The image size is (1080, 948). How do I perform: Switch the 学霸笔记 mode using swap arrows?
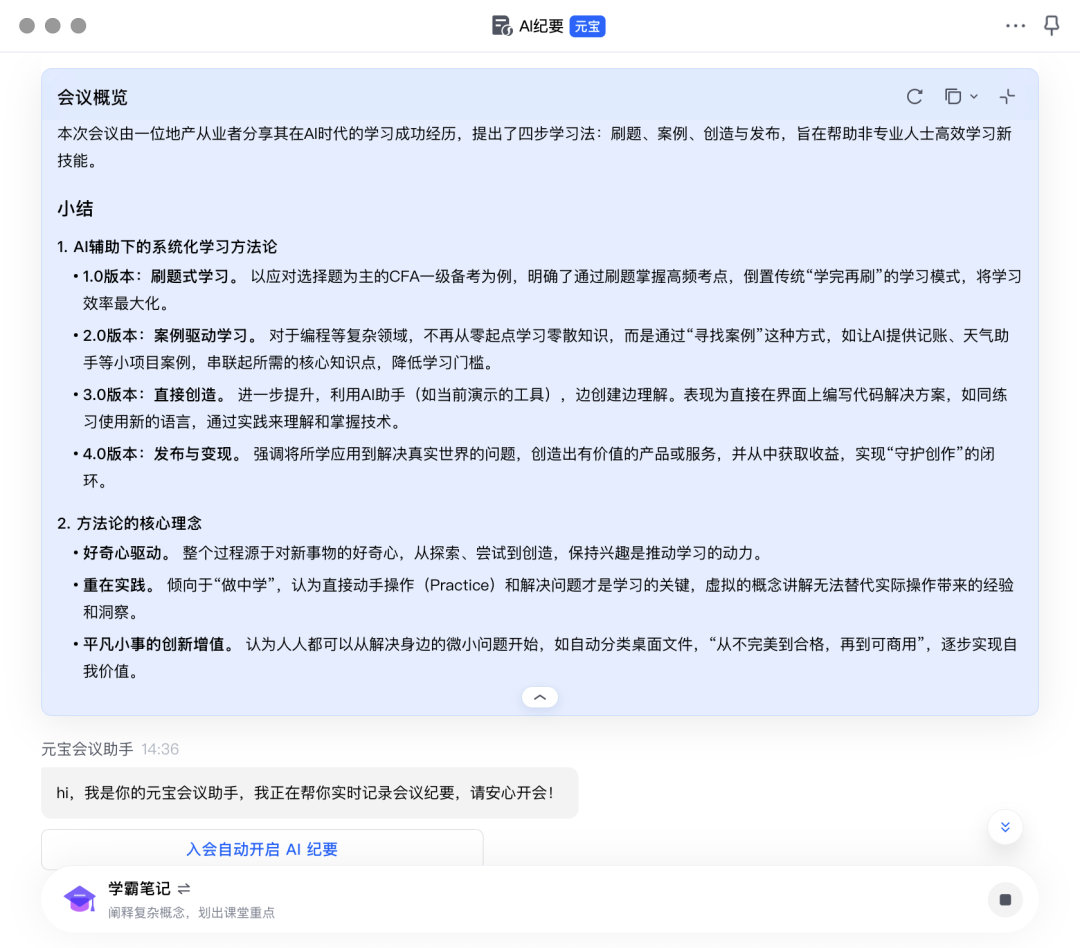tap(184, 889)
